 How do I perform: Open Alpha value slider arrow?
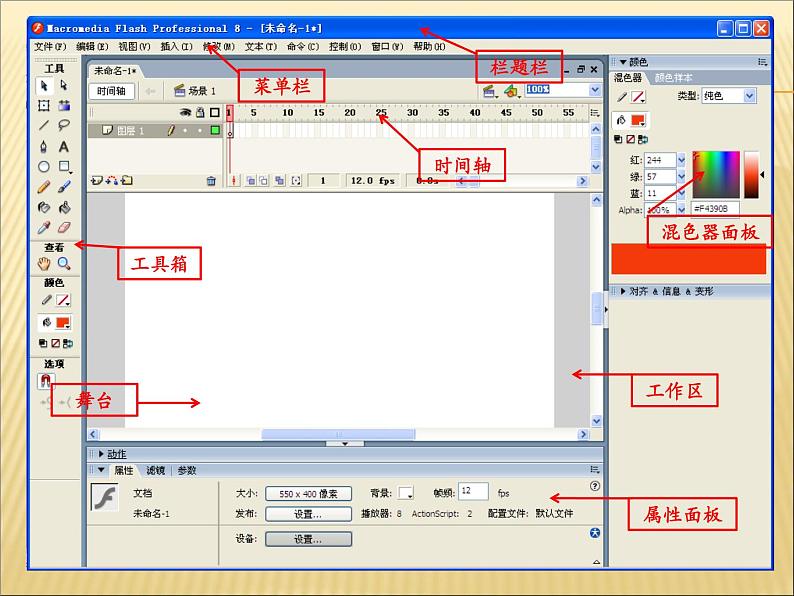pos(681,209)
